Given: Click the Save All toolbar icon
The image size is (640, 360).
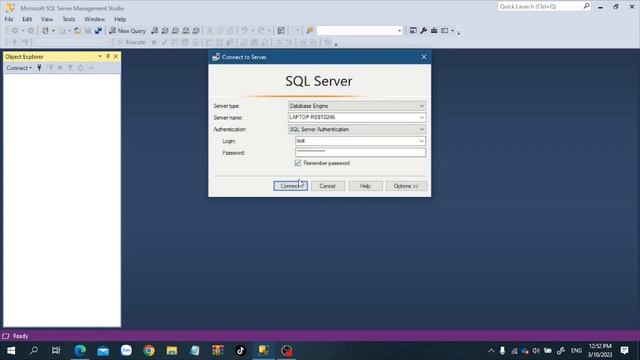Looking at the screenshot, I should click(98, 31).
